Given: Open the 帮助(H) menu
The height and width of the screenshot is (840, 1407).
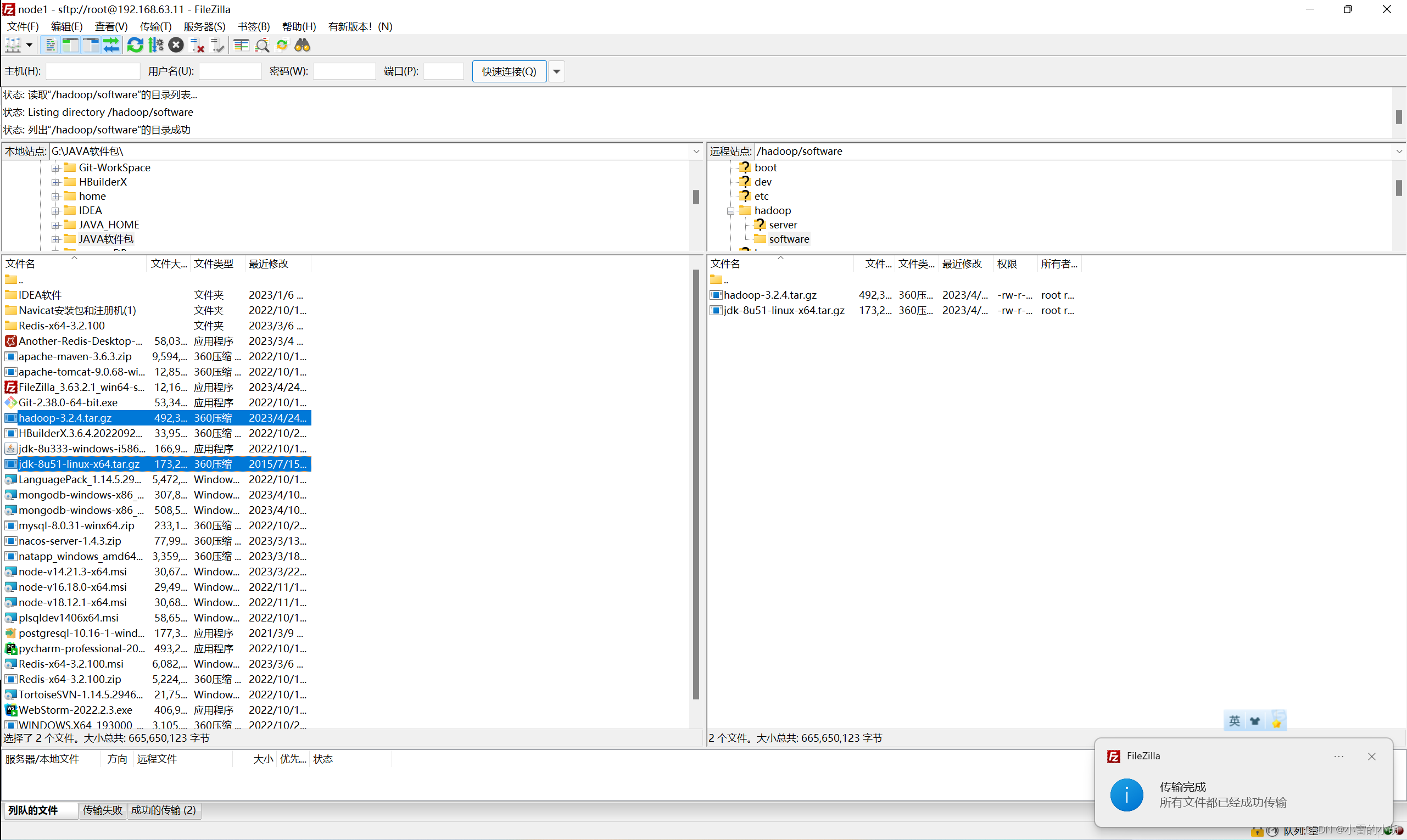Looking at the screenshot, I should (x=299, y=26).
